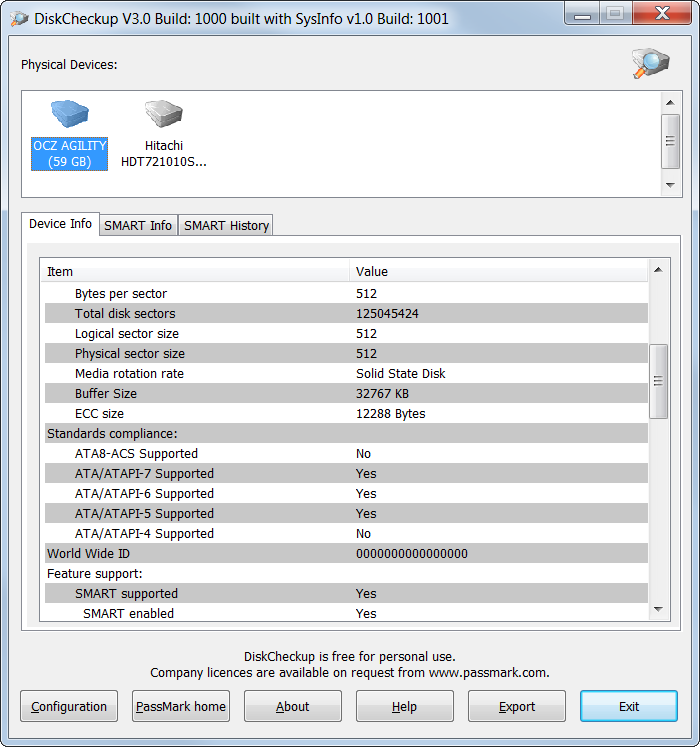Select the World Wide ID row
700x747 pixels.
point(346,554)
